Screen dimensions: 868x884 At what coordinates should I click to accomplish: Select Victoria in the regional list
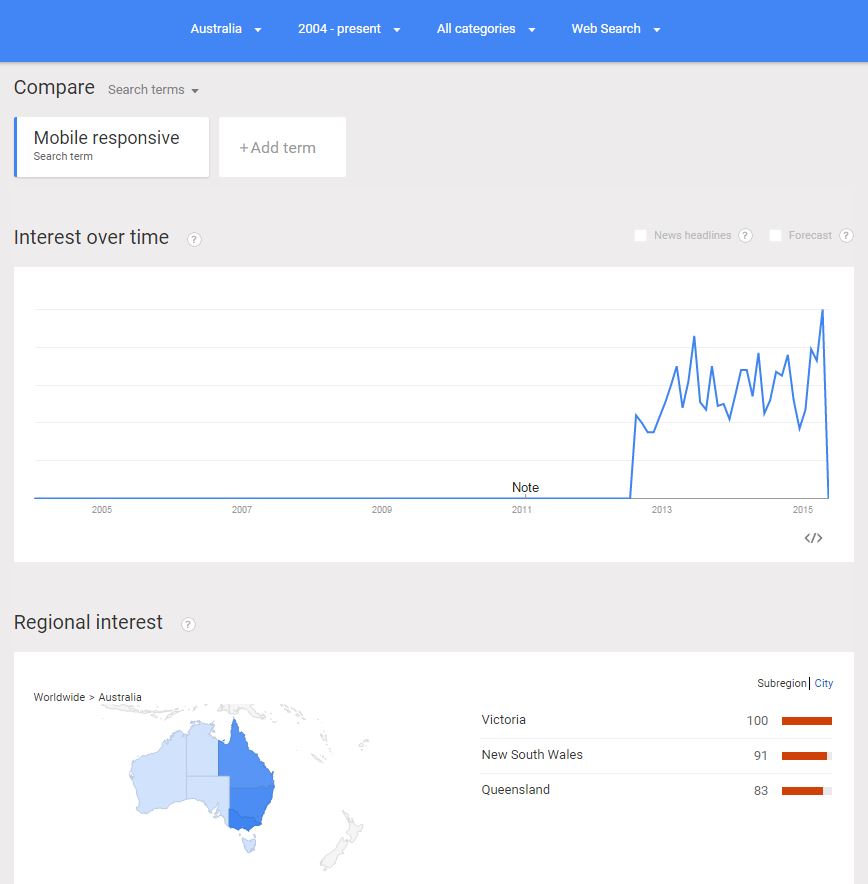(x=504, y=720)
